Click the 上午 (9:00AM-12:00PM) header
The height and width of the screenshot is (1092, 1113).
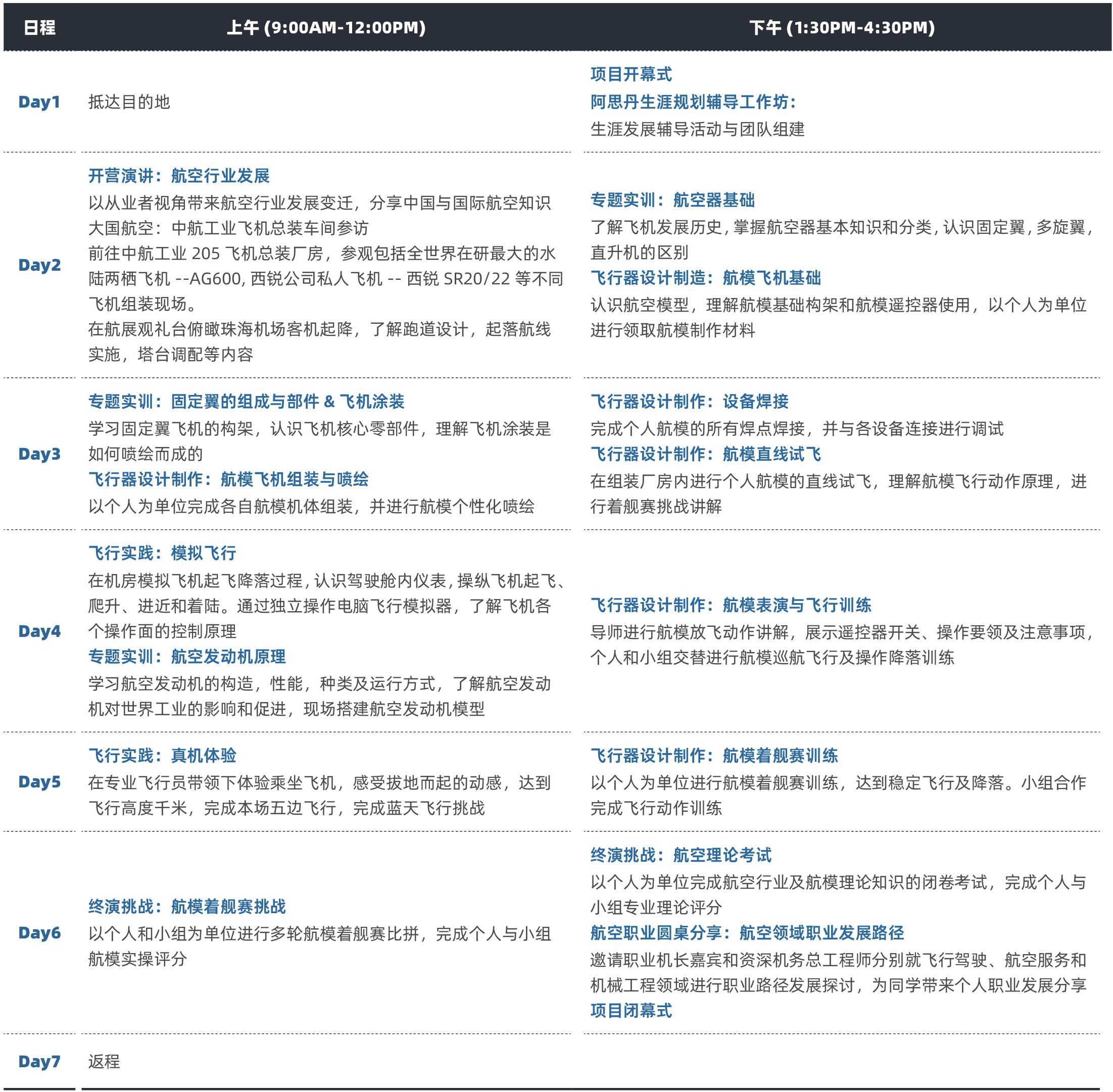(x=326, y=28)
